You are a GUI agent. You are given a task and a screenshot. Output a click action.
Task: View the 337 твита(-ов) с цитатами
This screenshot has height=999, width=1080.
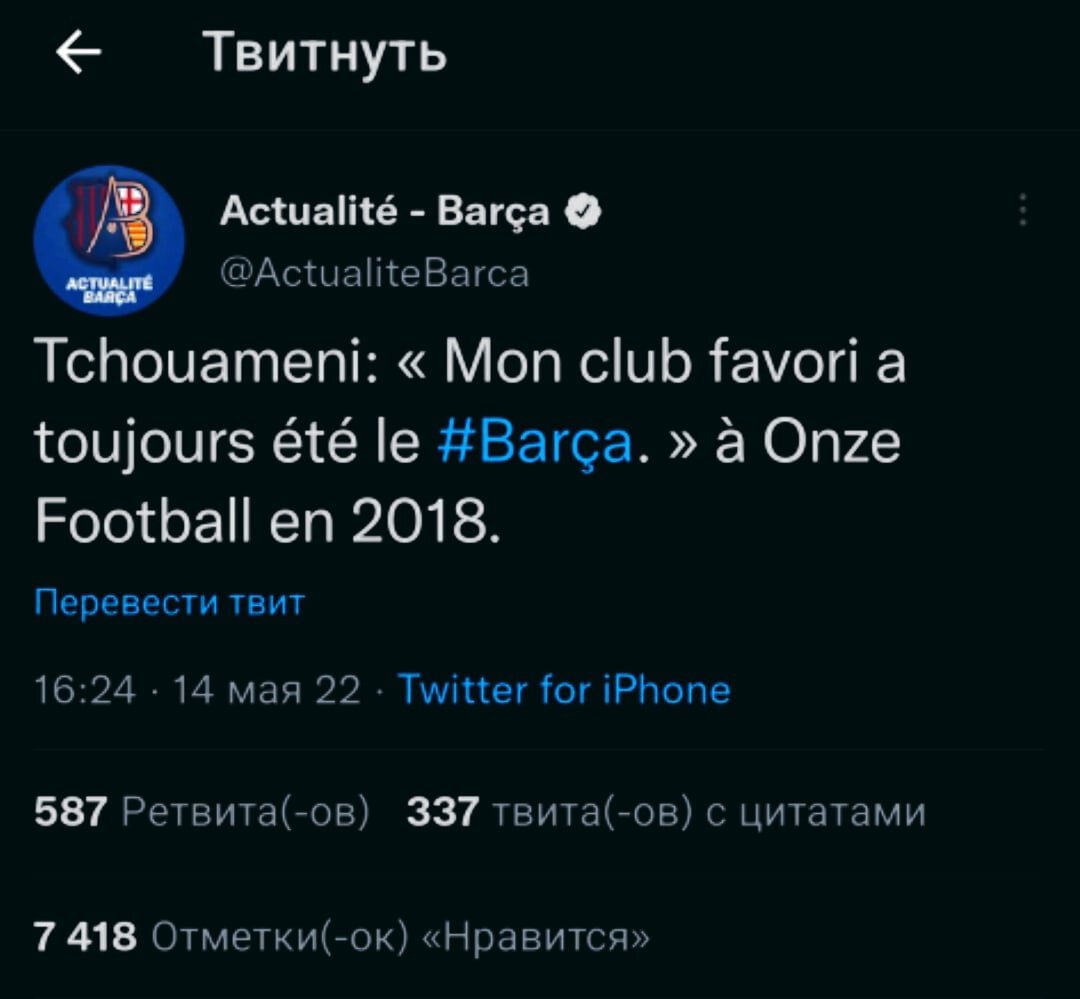[x=666, y=812]
